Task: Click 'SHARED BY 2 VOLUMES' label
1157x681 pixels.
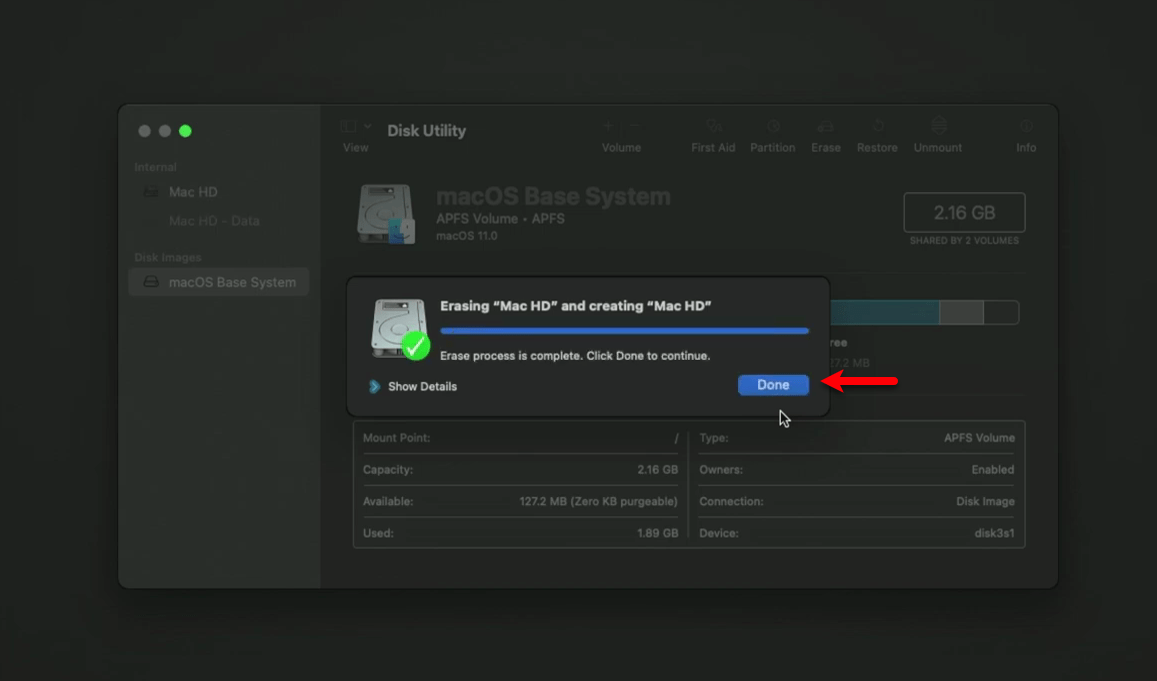Action: [964, 241]
